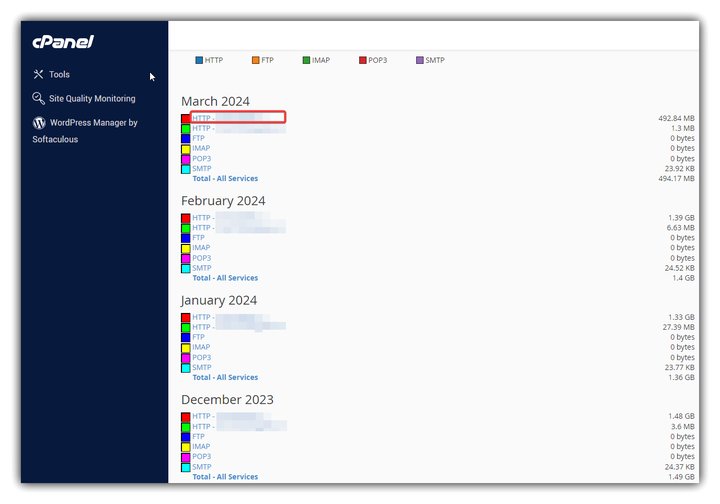Open Total - All Services for March 2024

click(225, 179)
